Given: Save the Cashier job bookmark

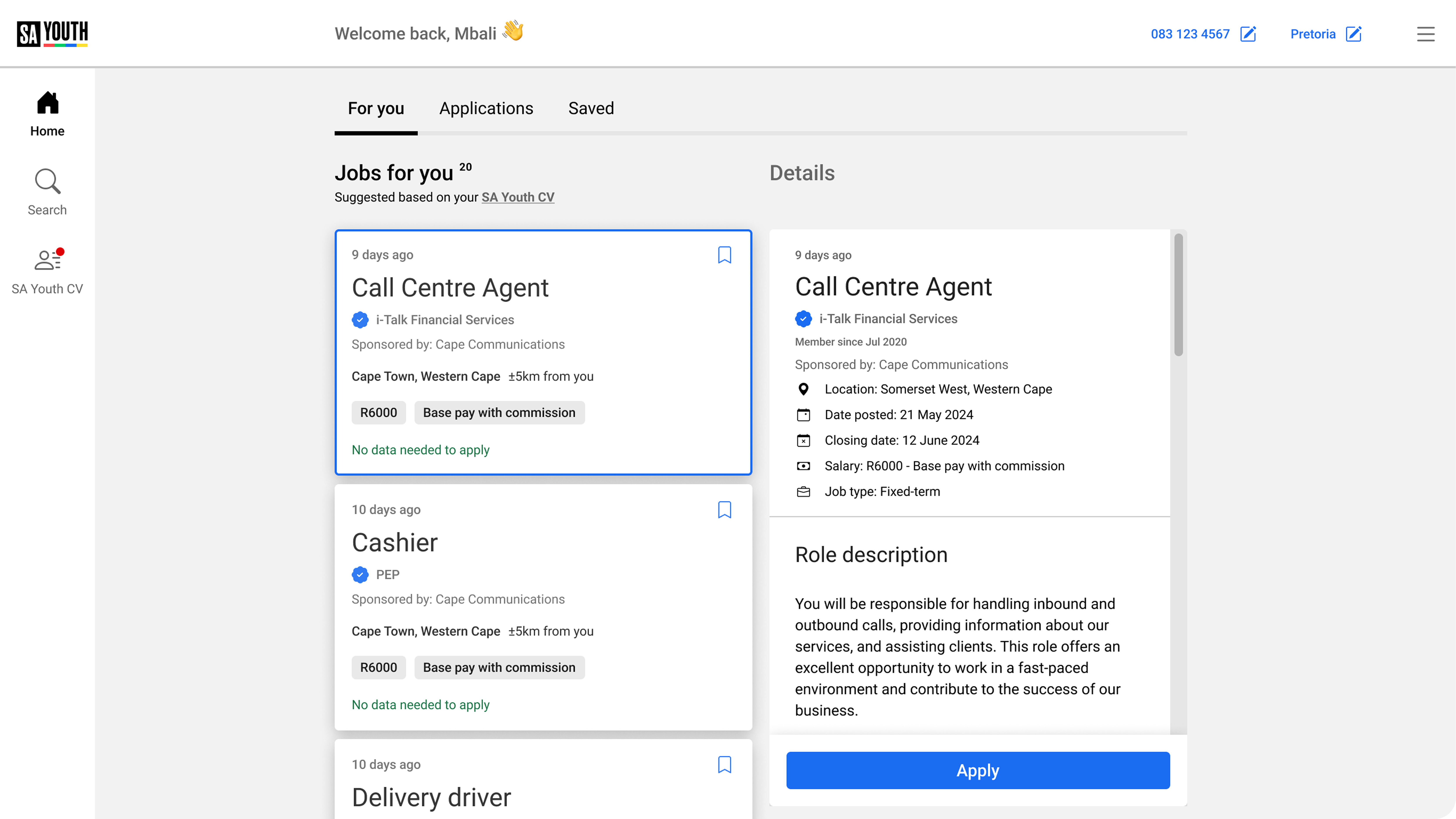Looking at the screenshot, I should pyautogui.click(x=725, y=510).
